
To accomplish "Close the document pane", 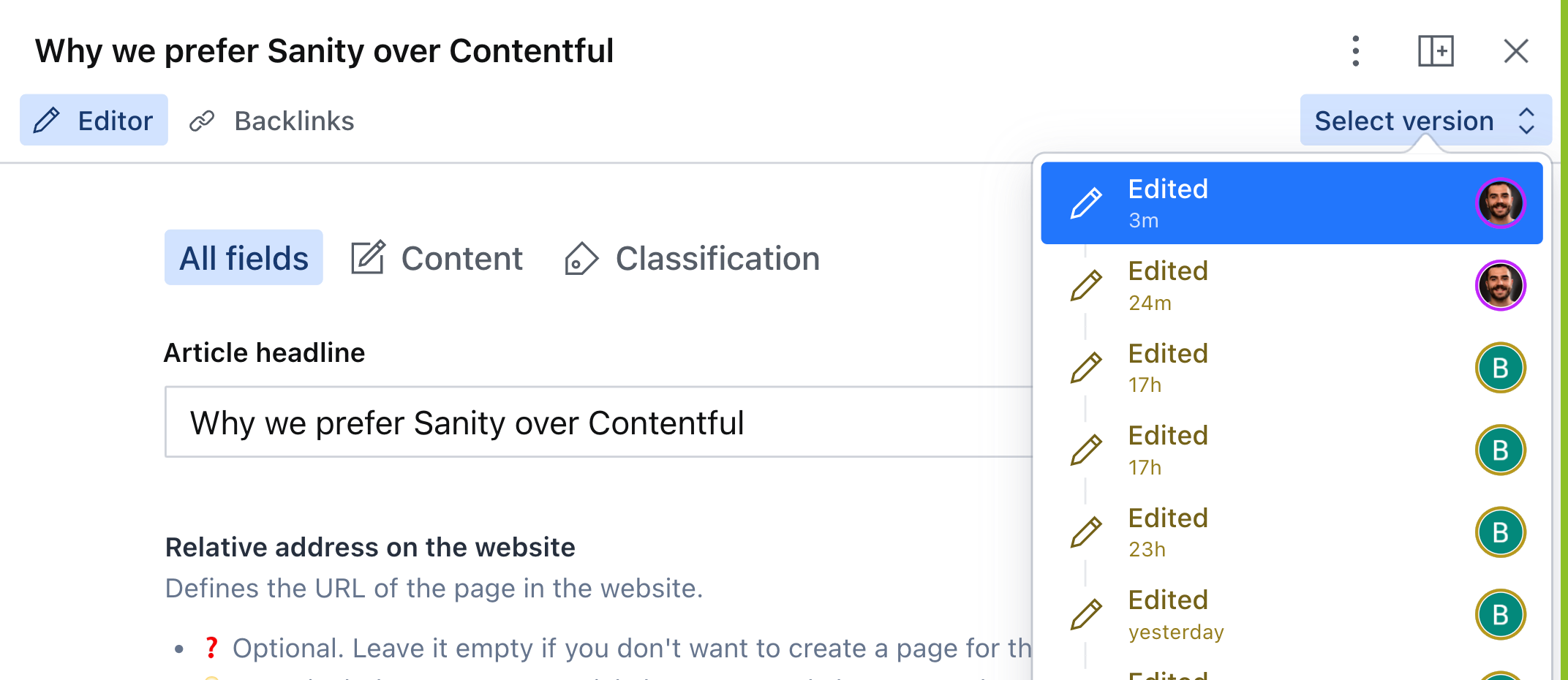I will [1515, 51].
